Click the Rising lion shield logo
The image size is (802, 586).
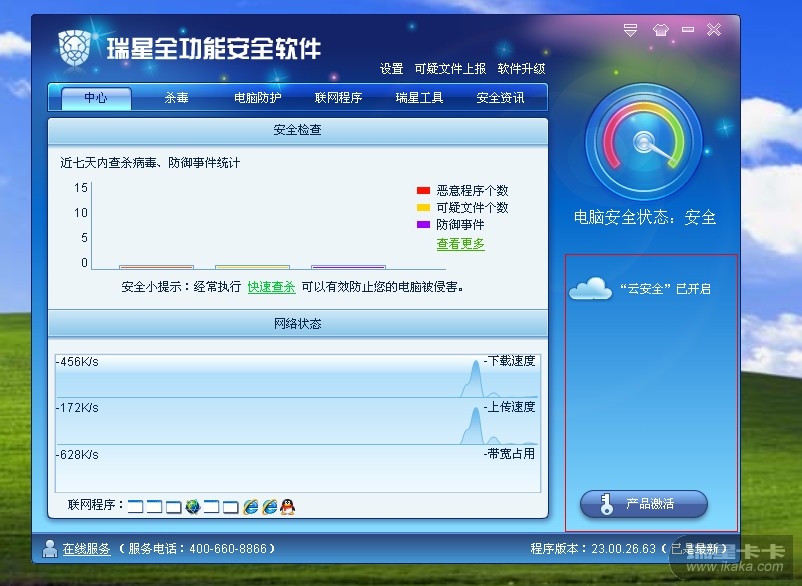click(x=75, y=47)
